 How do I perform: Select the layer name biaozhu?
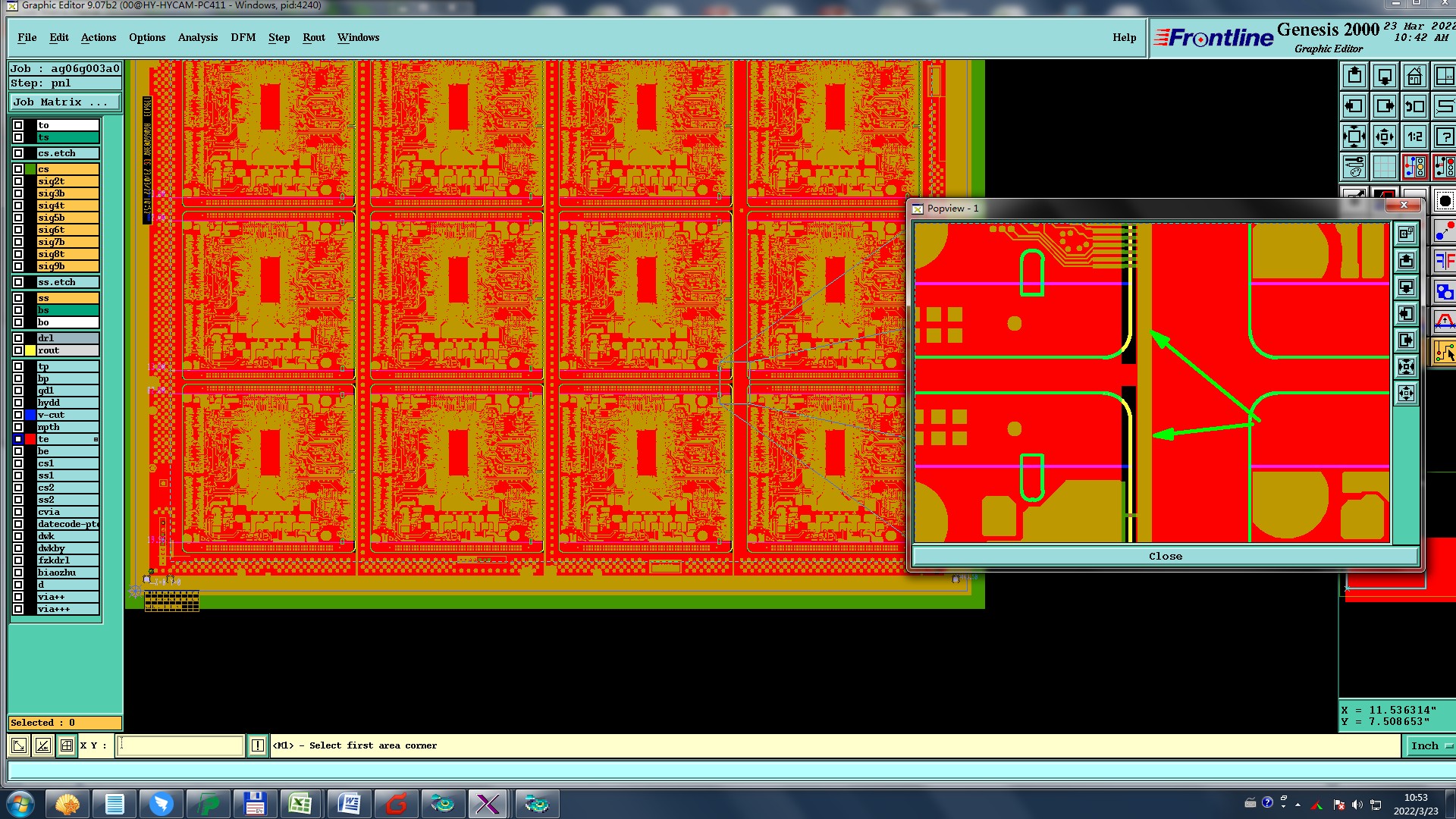point(68,573)
